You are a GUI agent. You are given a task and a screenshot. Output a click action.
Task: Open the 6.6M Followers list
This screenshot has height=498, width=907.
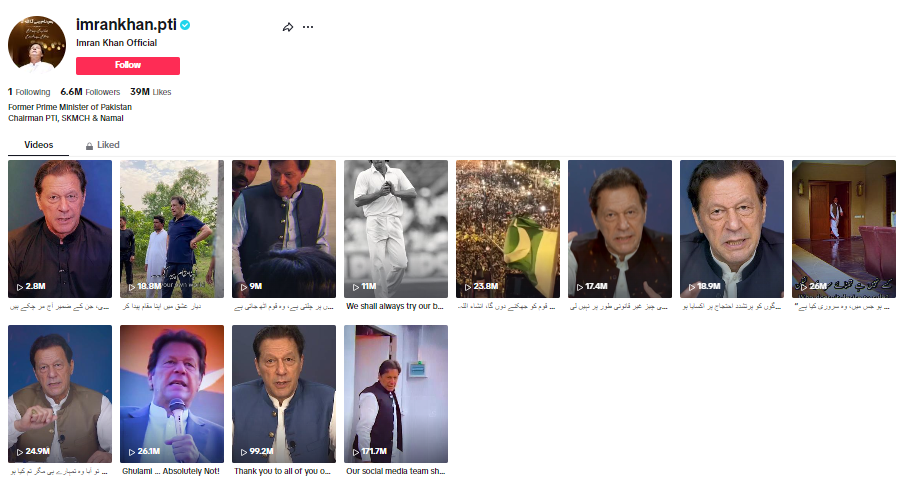click(90, 92)
